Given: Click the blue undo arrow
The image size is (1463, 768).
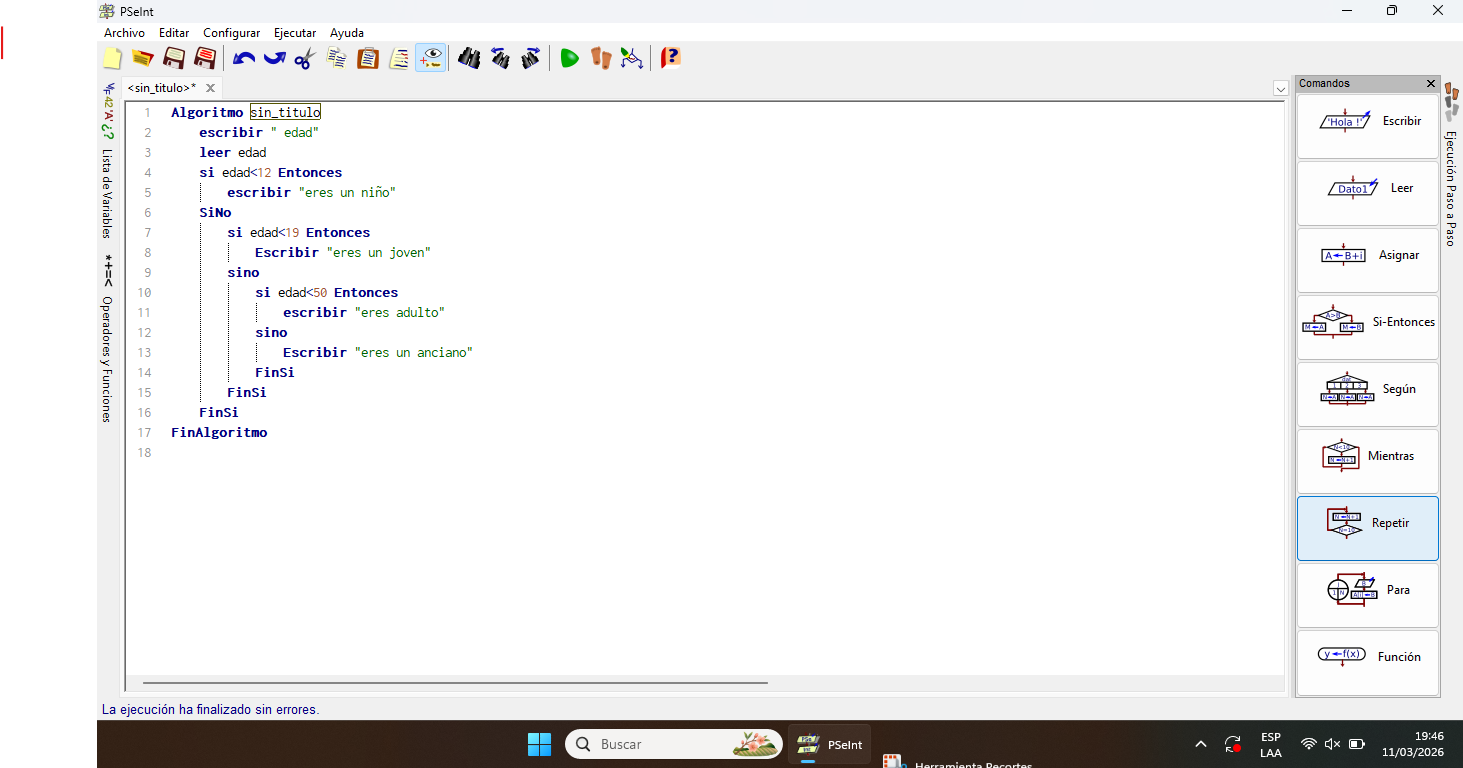Looking at the screenshot, I should tap(244, 58).
